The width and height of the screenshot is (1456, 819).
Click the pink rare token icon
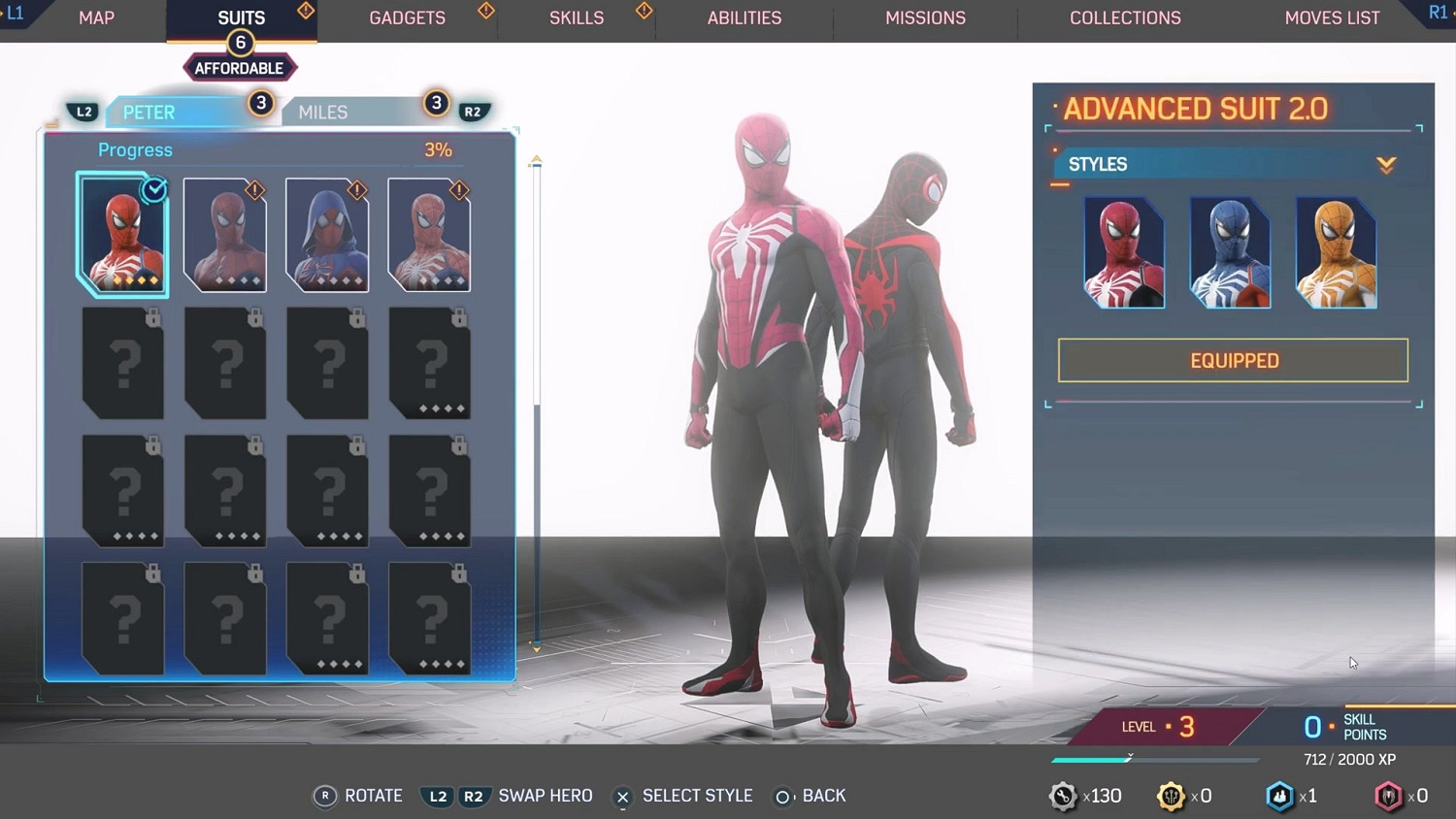pyautogui.click(x=1388, y=796)
